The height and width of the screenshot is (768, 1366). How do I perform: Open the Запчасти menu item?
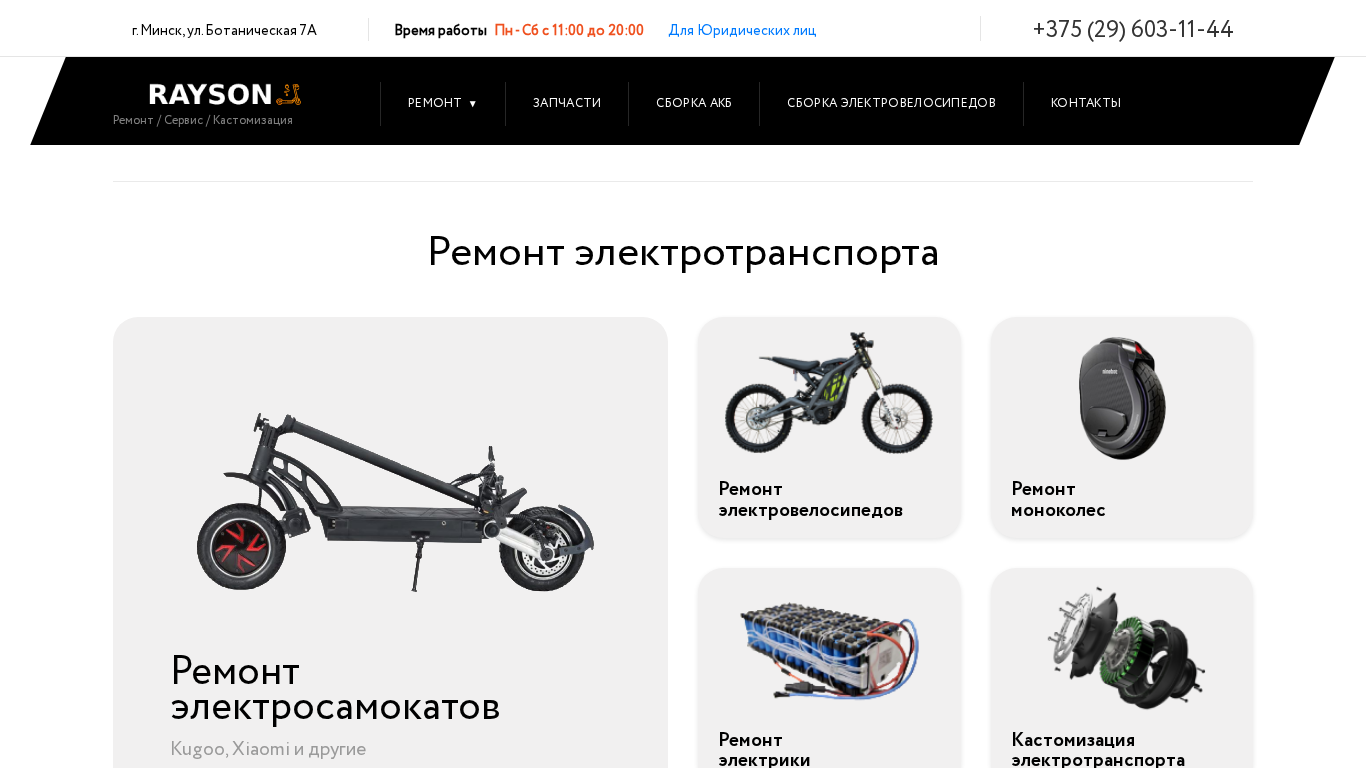pyautogui.click(x=567, y=103)
